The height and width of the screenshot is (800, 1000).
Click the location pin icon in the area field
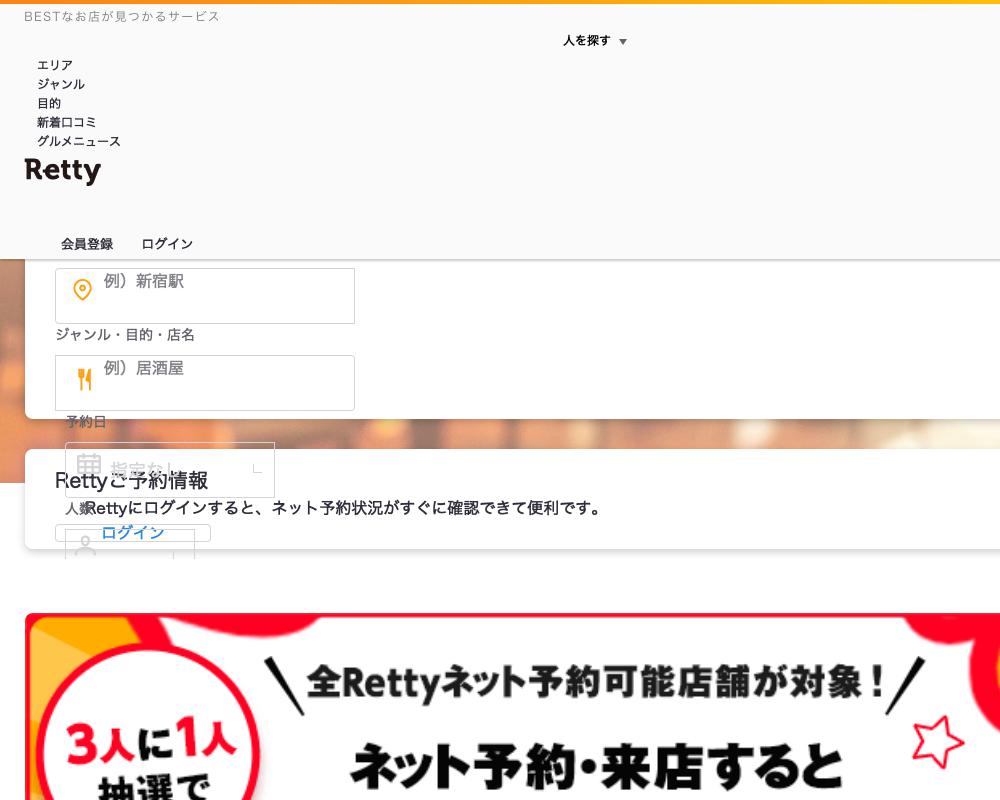tap(83, 290)
